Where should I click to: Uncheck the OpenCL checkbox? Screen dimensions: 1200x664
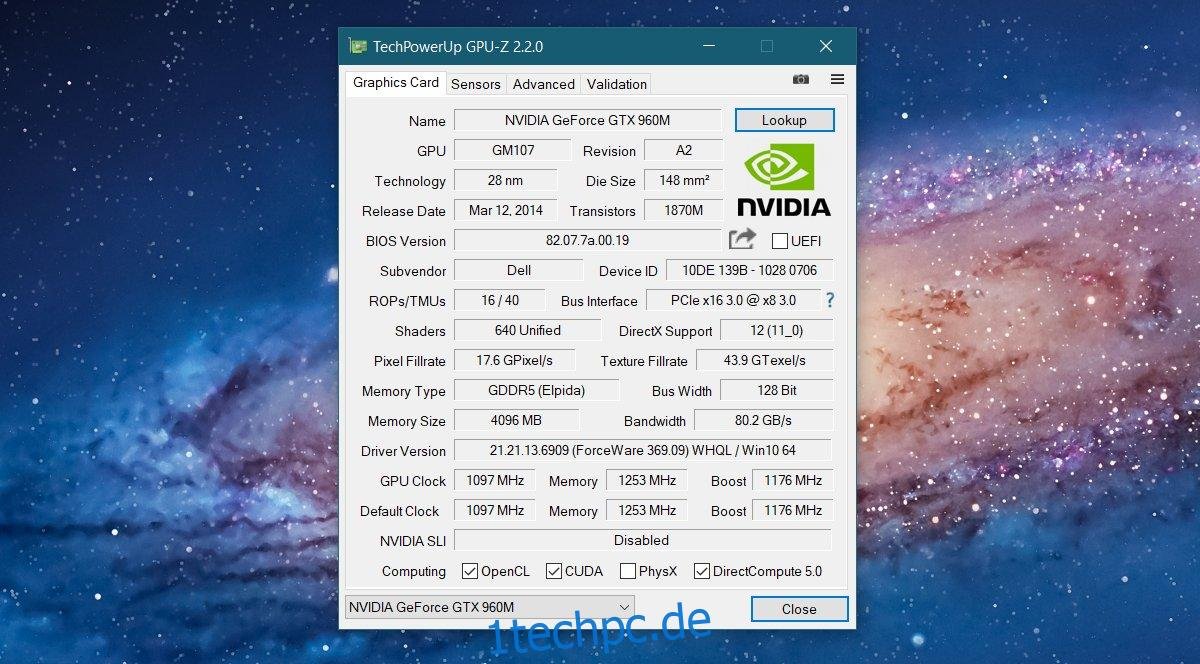[470, 571]
